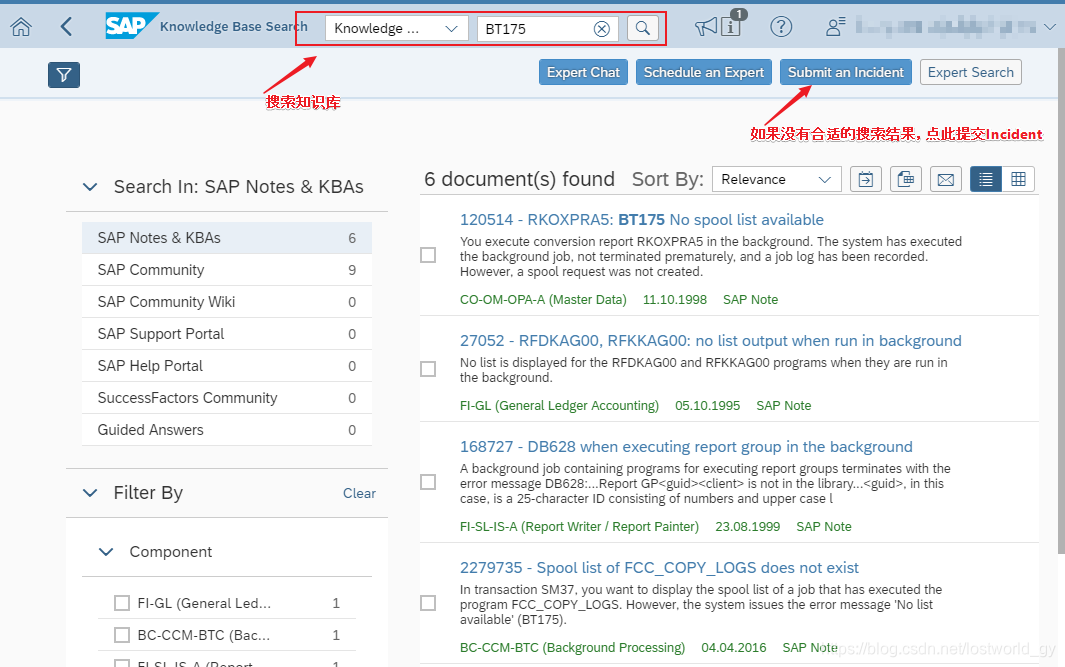The height and width of the screenshot is (667, 1065).
Task: Collapse the Filter By section
Action: [x=90, y=493]
